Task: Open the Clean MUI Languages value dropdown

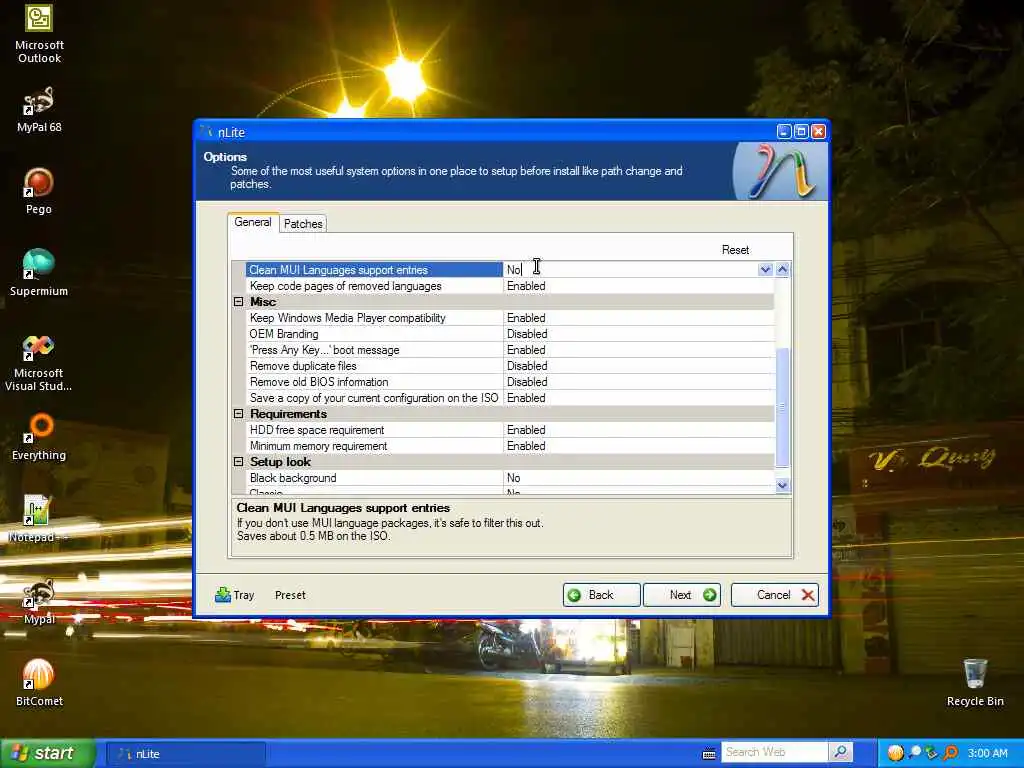Action: coord(765,270)
